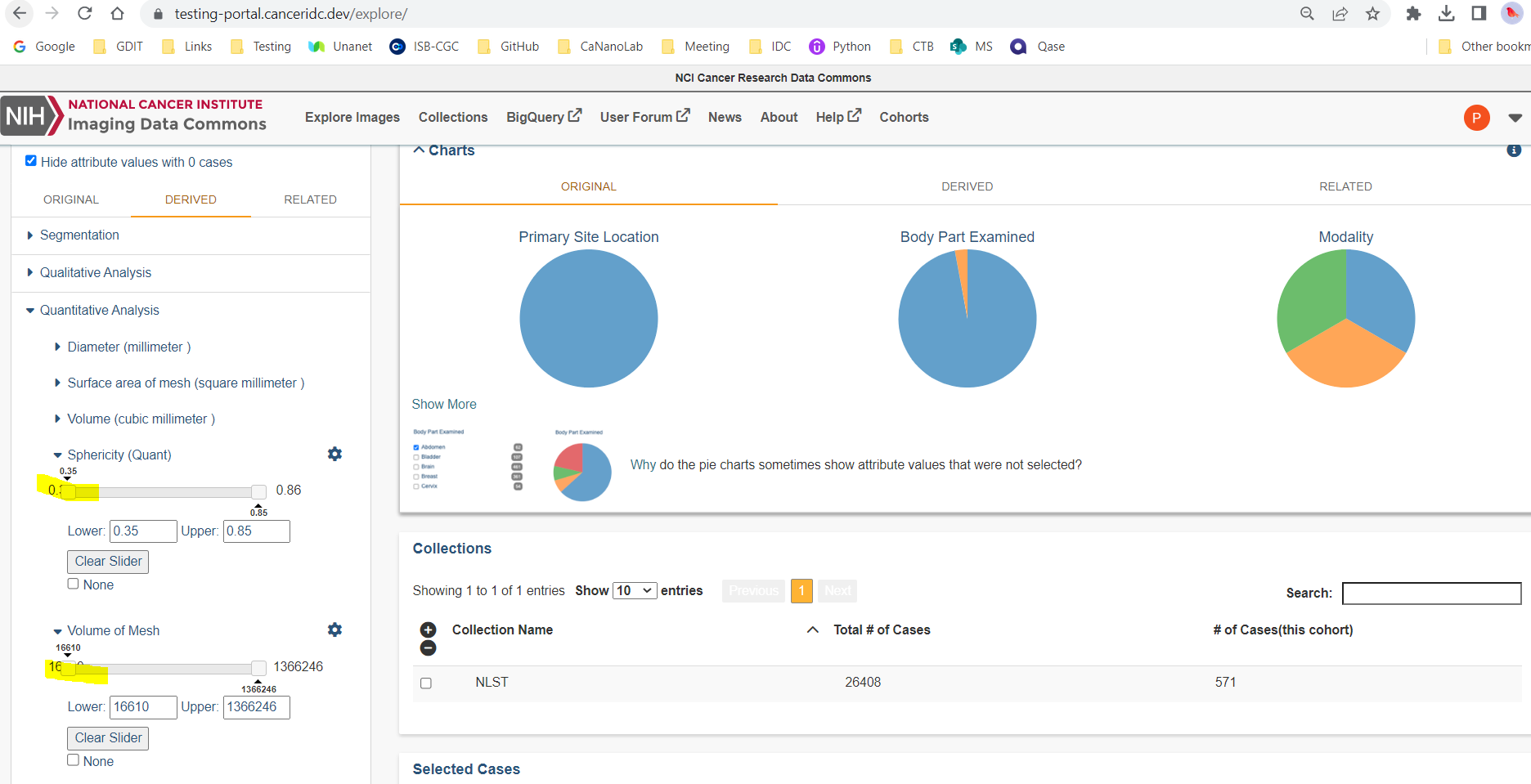Viewport: 1531px width, 784px height.
Task: Reload the page with browser refresh icon
Action: pos(85,14)
